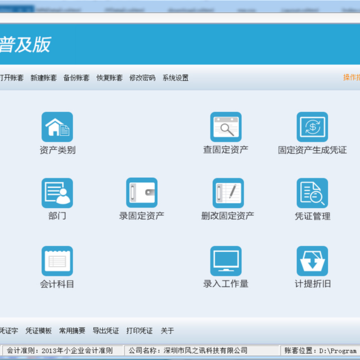Click the 会计科目 text label
This screenshot has height=360, width=360.
pyautogui.click(x=57, y=284)
